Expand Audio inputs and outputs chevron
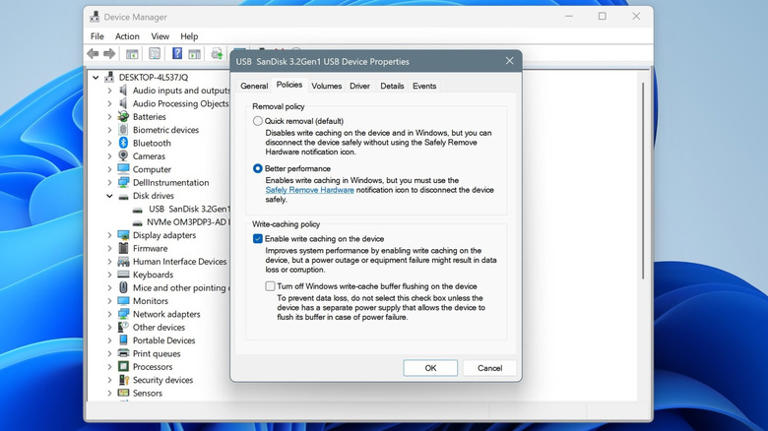Image resolution: width=768 pixels, height=431 pixels. (x=110, y=91)
